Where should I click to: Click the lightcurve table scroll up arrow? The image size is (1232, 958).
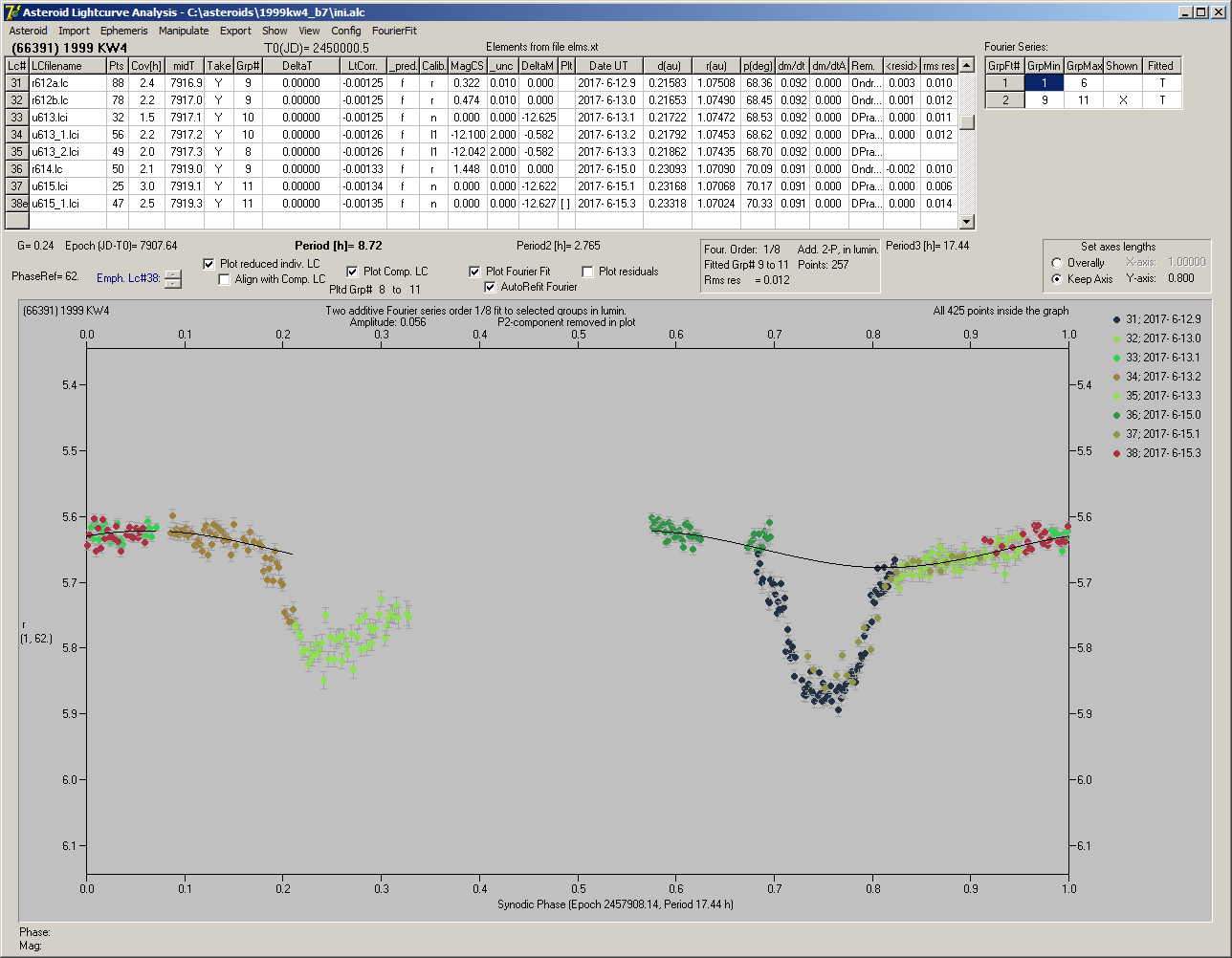tap(967, 65)
